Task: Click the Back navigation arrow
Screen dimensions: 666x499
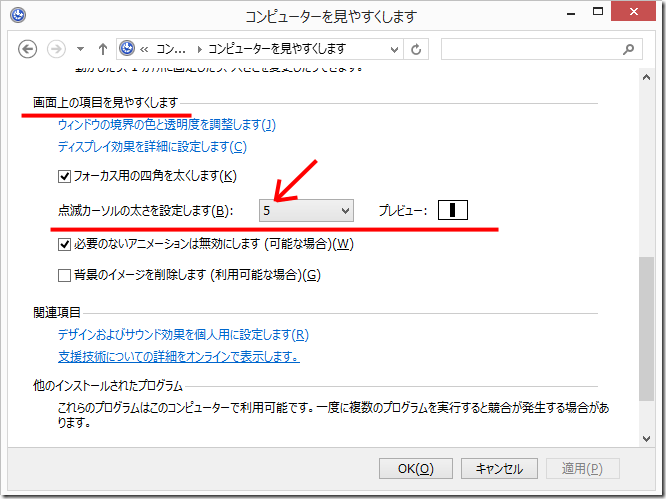Action: coord(28,48)
